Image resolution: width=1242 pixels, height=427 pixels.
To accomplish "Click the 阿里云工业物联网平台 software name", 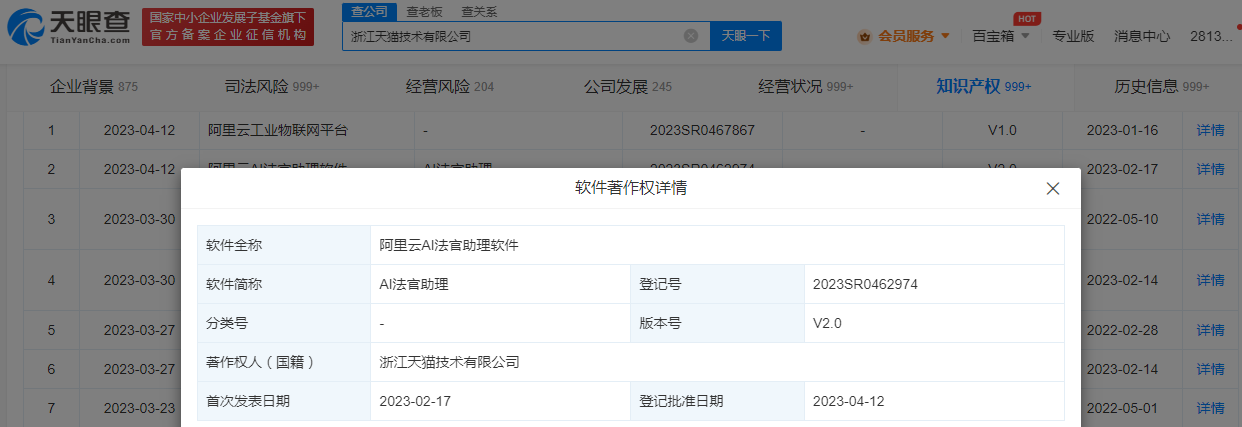I will [278, 130].
